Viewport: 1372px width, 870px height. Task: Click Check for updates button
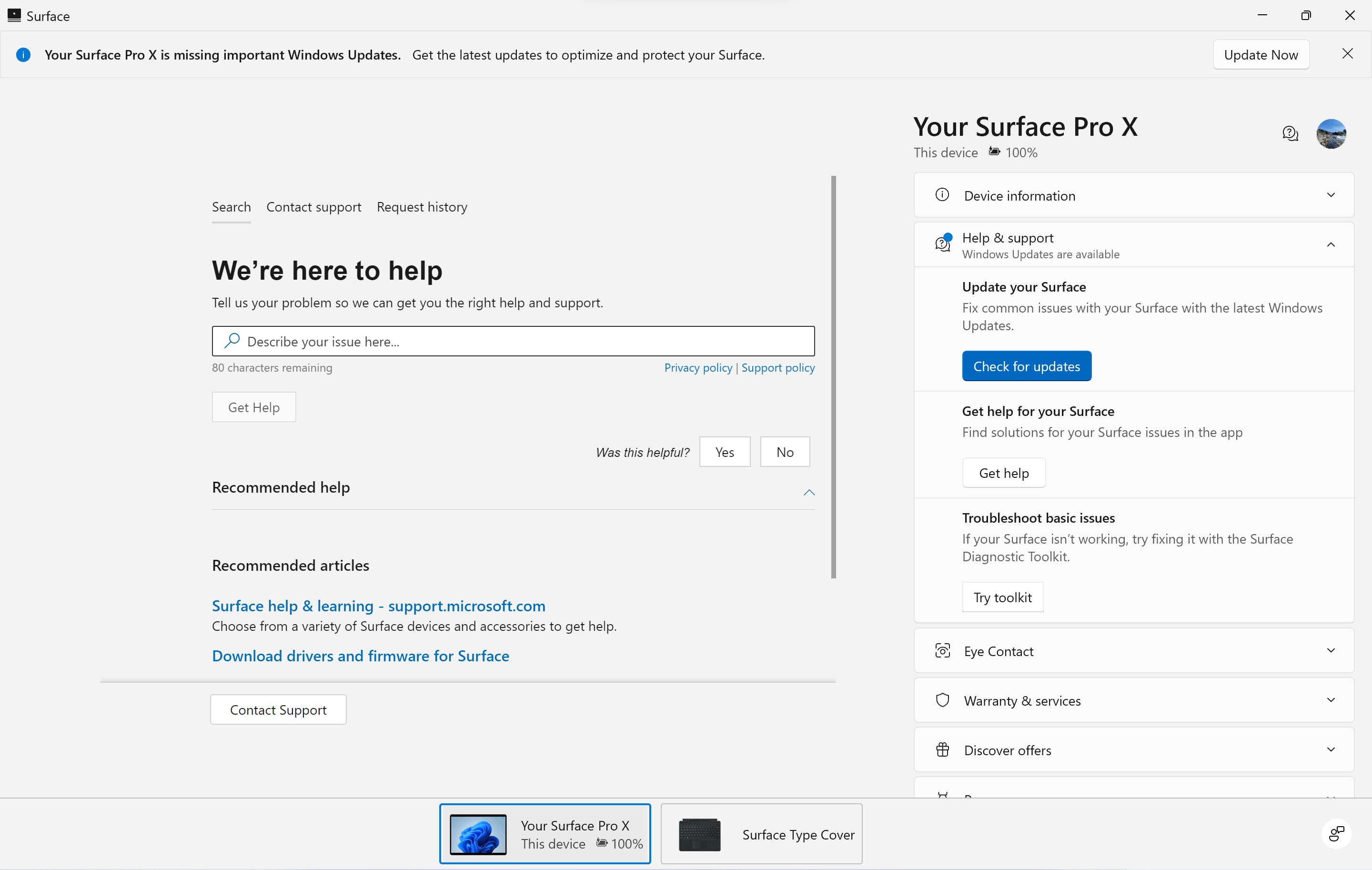(x=1026, y=366)
